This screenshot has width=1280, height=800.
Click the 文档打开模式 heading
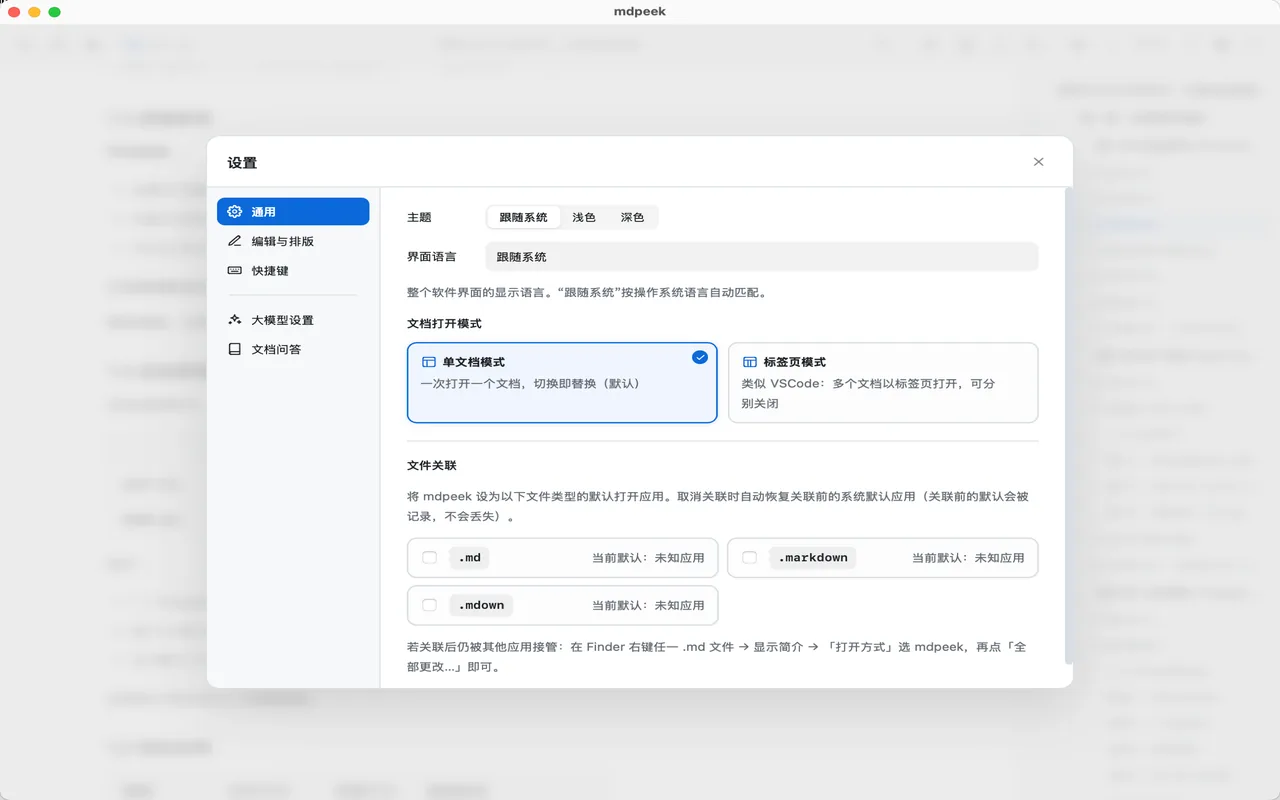[444, 324]
